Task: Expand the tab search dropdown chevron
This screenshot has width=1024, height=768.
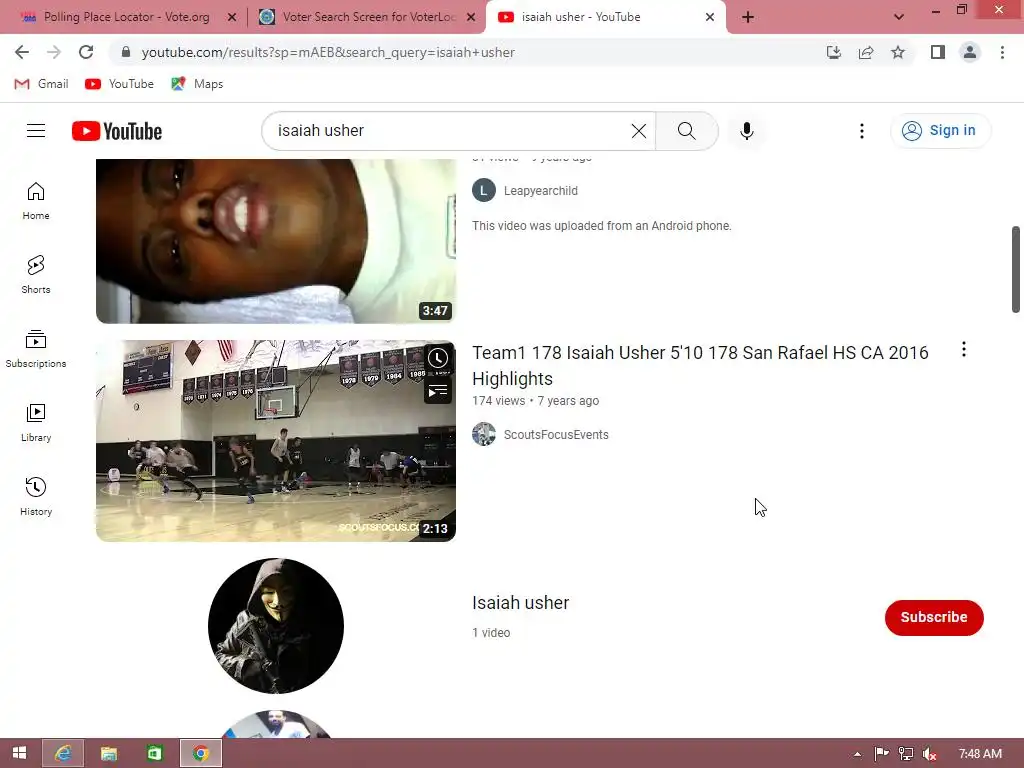Action: point(899,17)
